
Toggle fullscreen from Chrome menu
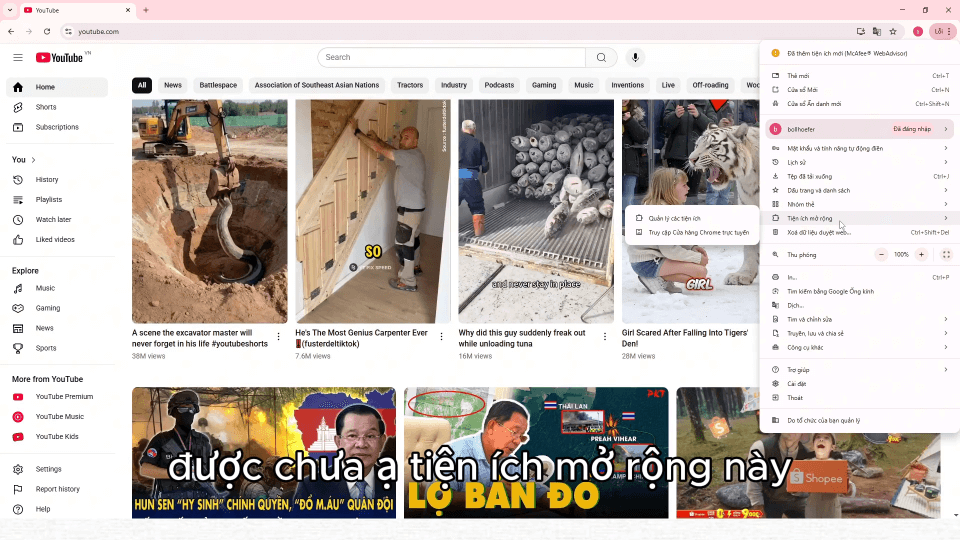coord(946,255)
